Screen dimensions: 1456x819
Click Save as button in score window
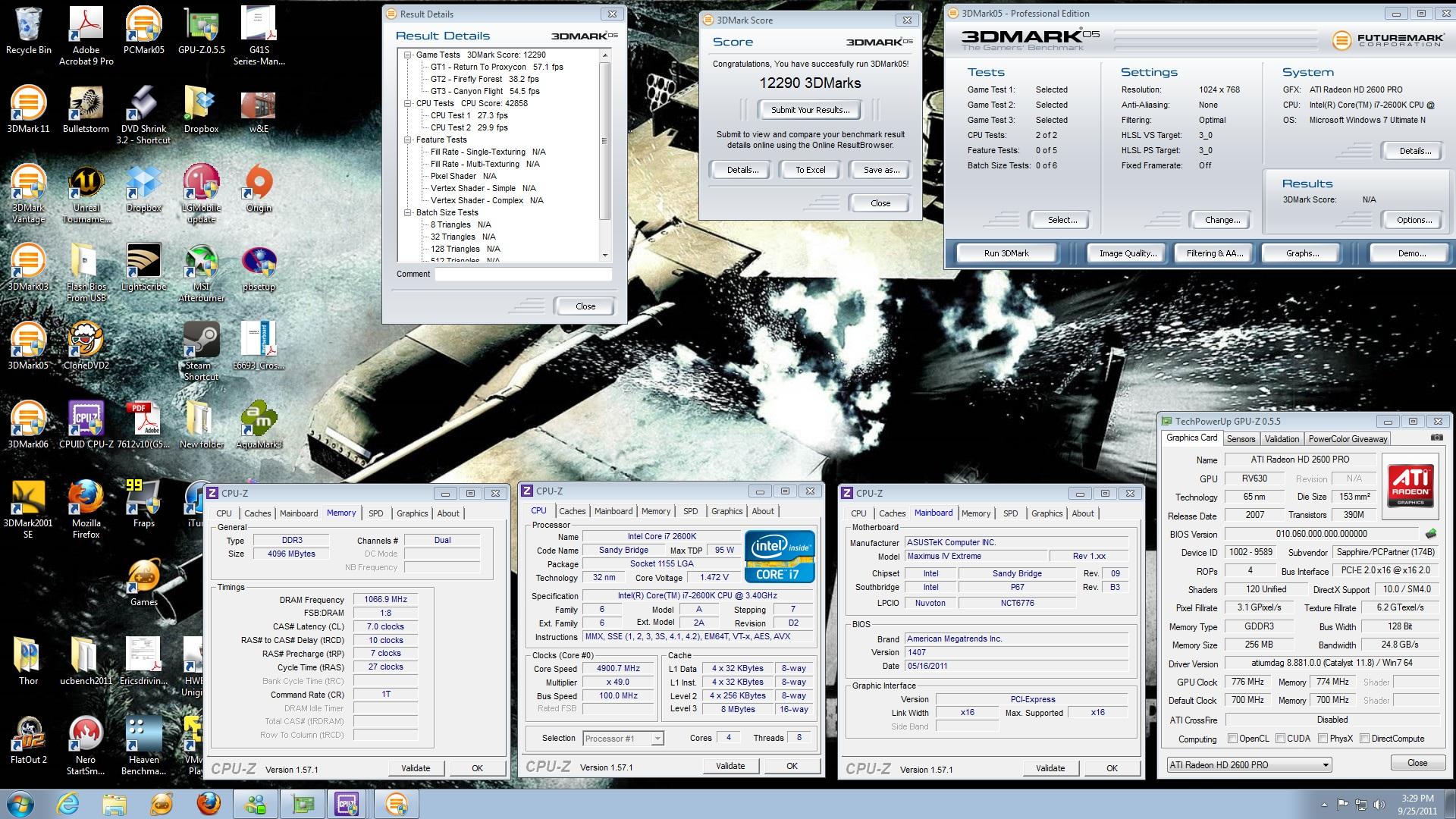880,170
